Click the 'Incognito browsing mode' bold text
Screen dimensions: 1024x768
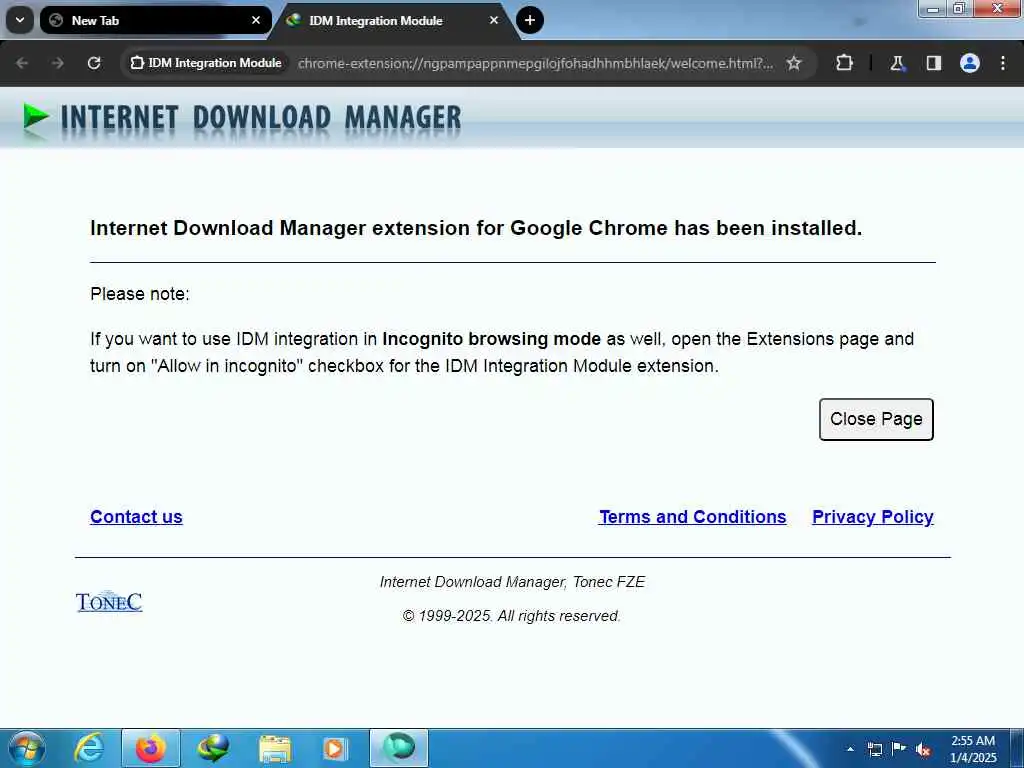pyautogui.click(x=491, y=339)
